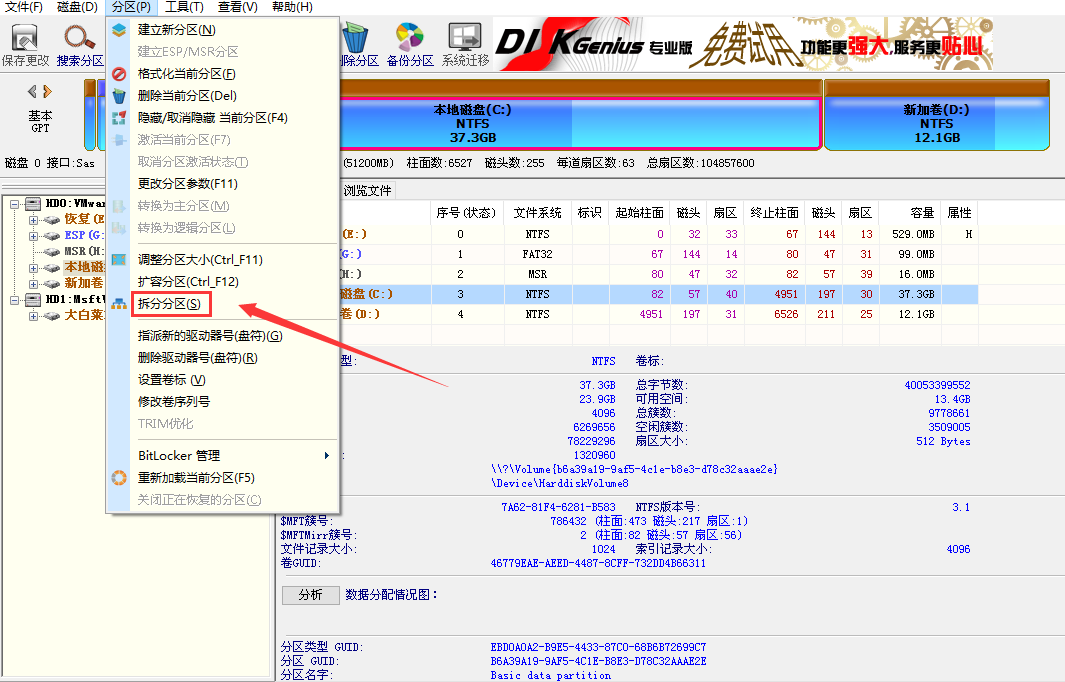Image resolution: width=1065 pixels, height=682 pixels.
Task: Click the 拆分分区 split icon
Action: click(x=119, y=304)
